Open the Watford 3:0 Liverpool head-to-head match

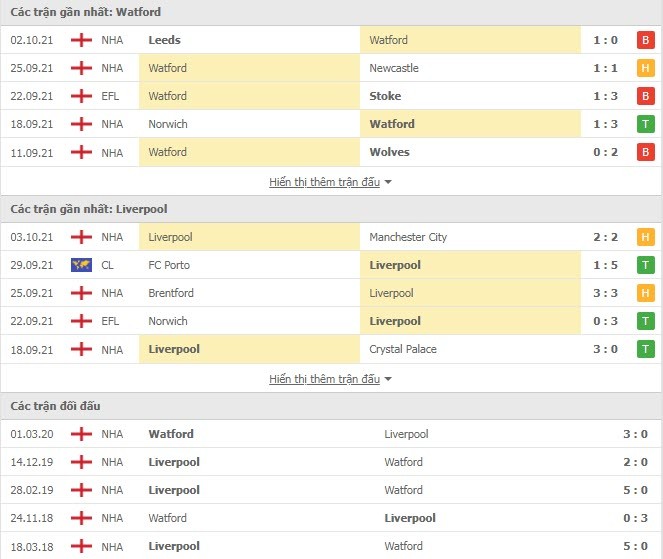point(331,434)
